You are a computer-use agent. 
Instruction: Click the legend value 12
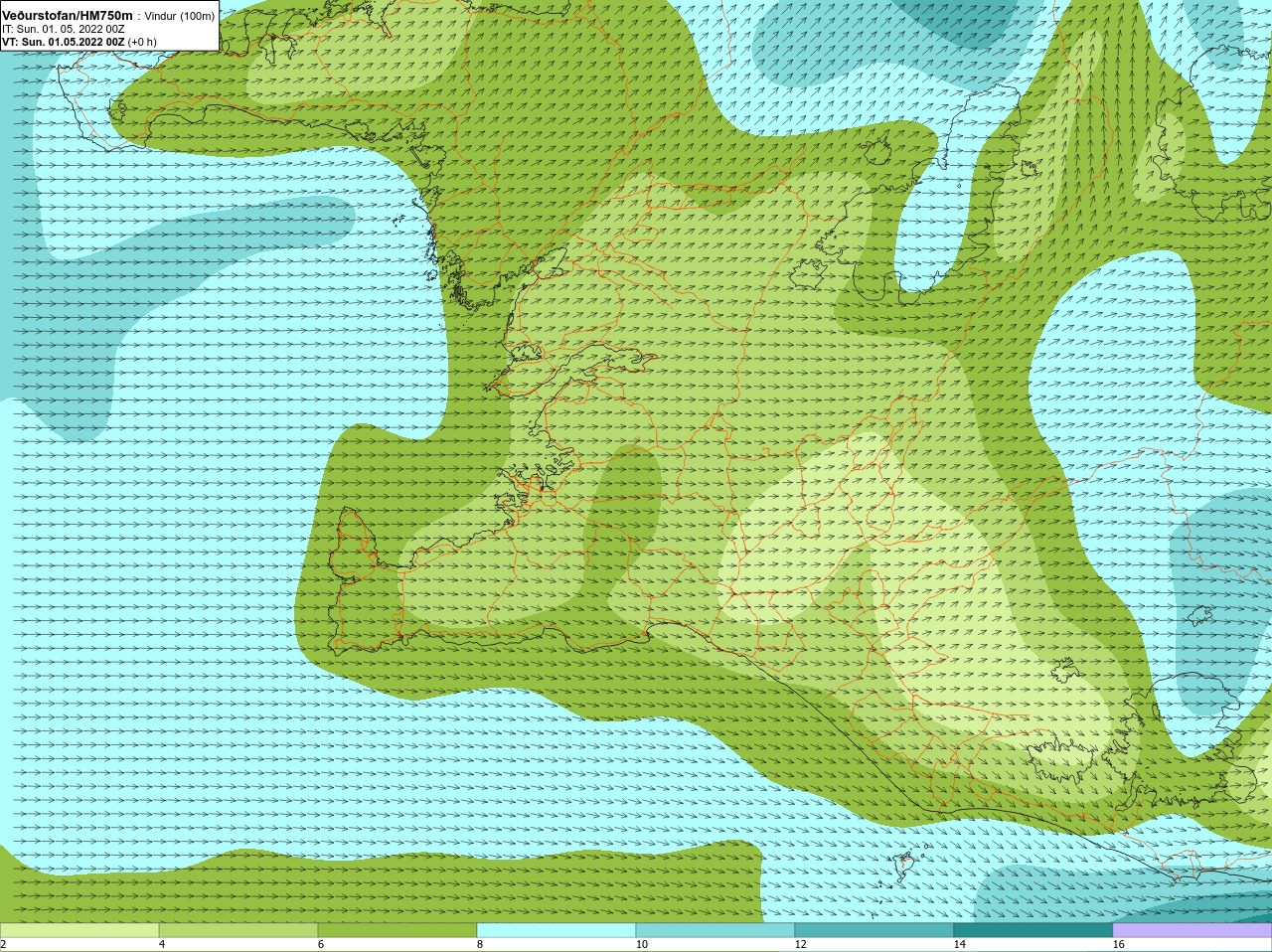[x=801, y=944]
